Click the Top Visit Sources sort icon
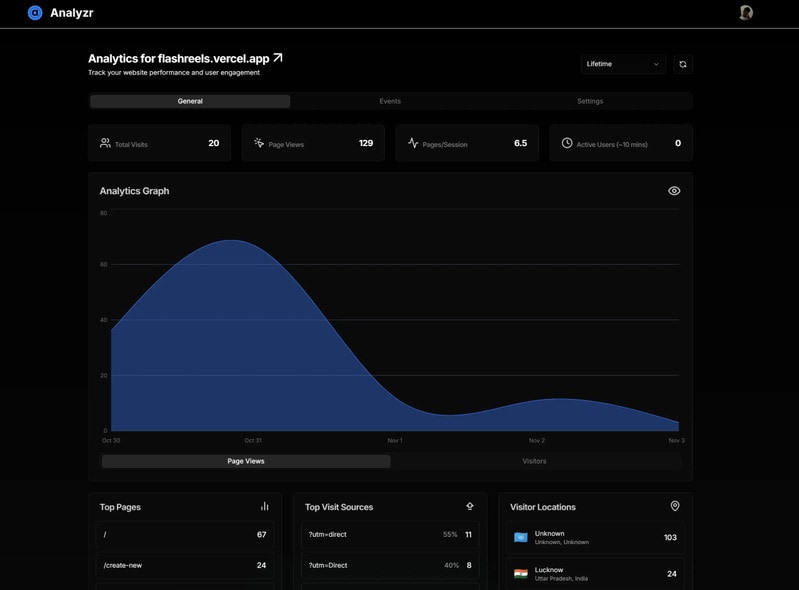The width and height of the screenshot is (799, 590). pos(470,507)
